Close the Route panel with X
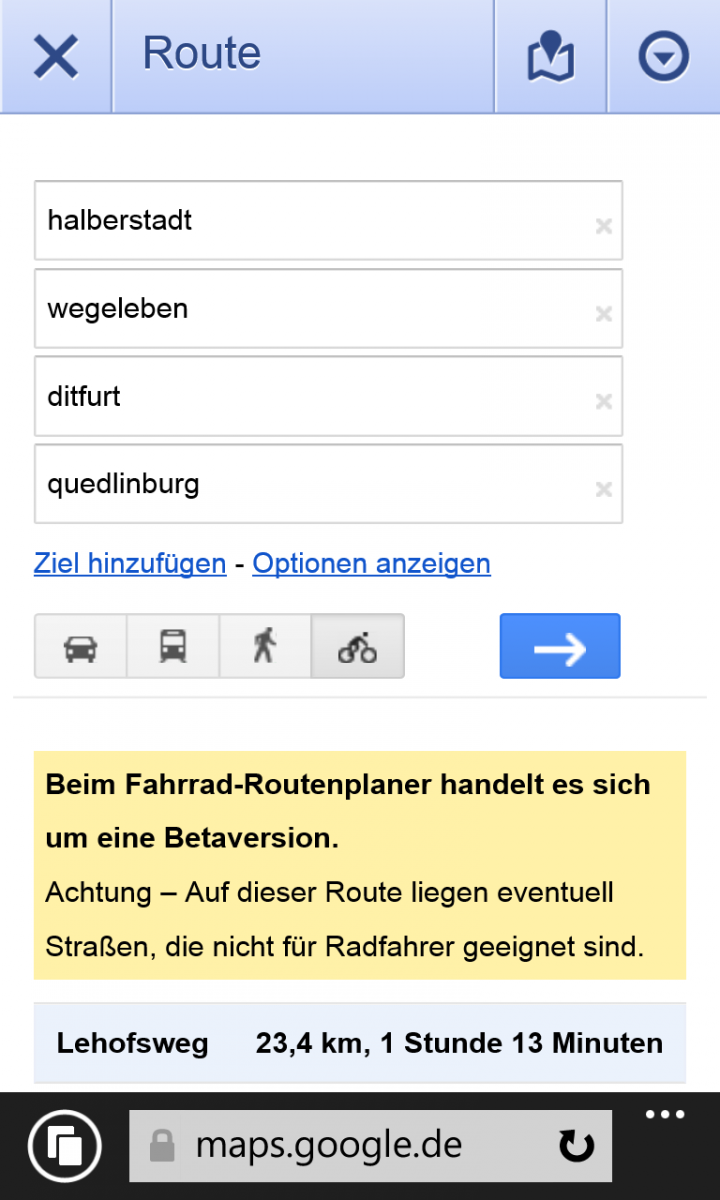 [x=56, y=56]
